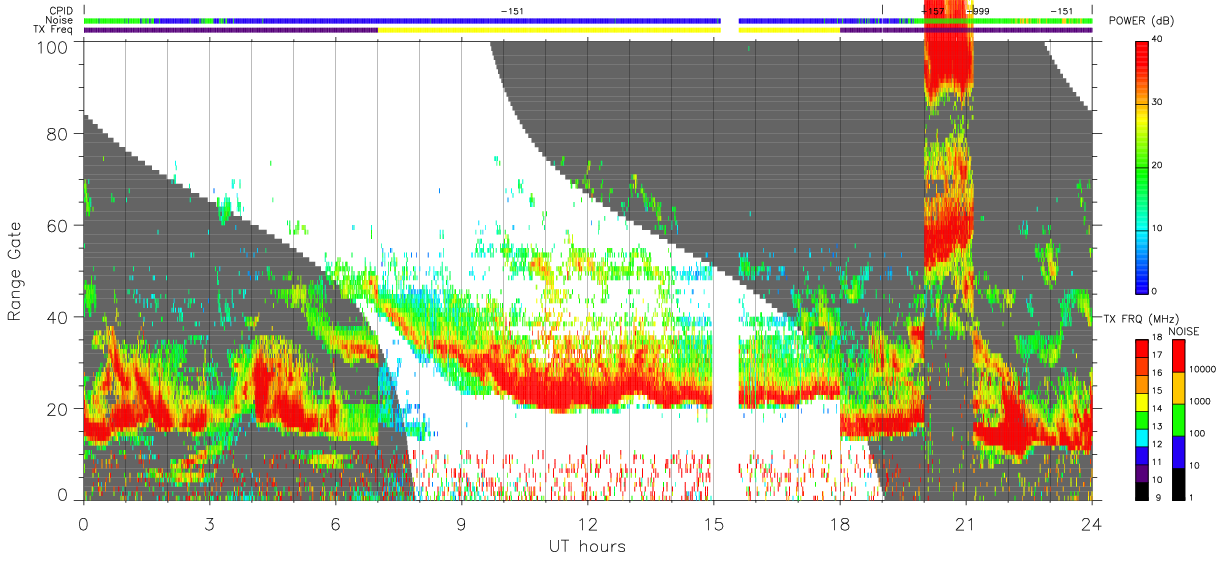1228x567 pixels.
Task: Click the 12 tick on UT hours axis
Action: [588, 523]
